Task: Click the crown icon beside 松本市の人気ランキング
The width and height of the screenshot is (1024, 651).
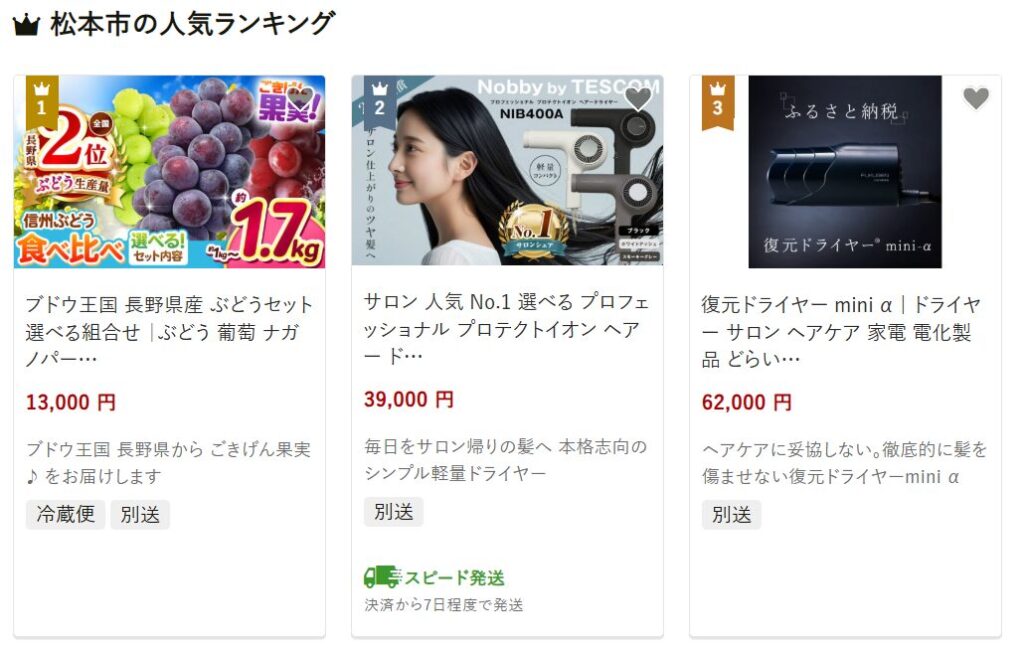Action: [27, 26]
